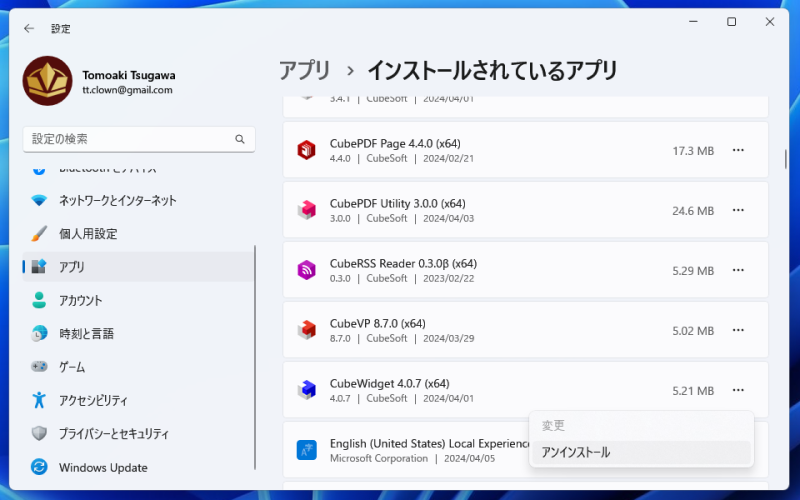
Task: Click the Gaming controller icon
Action: pyautogui.click(x=39, y=366)
